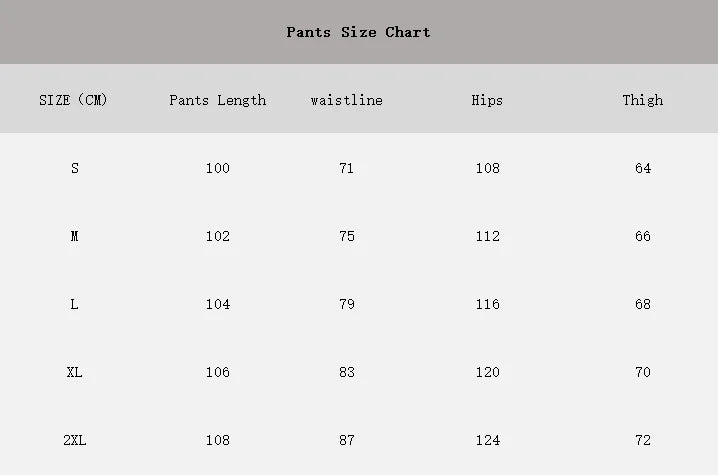Viewport: 718px width, 475px height.
Task: Select waistline value 87 for 2XL
Action: point(347,440)
